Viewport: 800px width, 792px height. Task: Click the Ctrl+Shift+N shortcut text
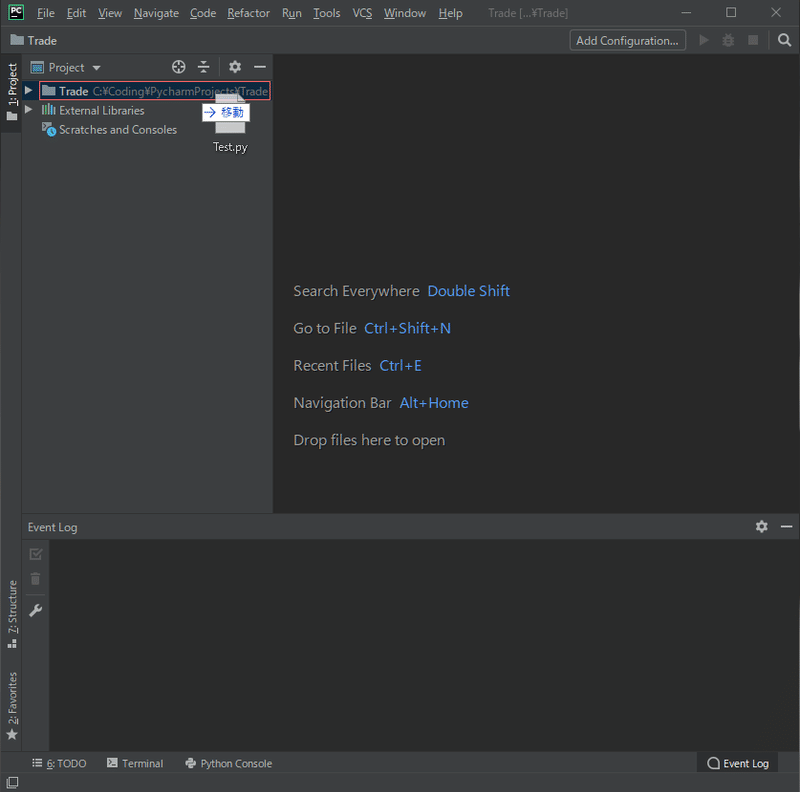(x=407, y=328)
